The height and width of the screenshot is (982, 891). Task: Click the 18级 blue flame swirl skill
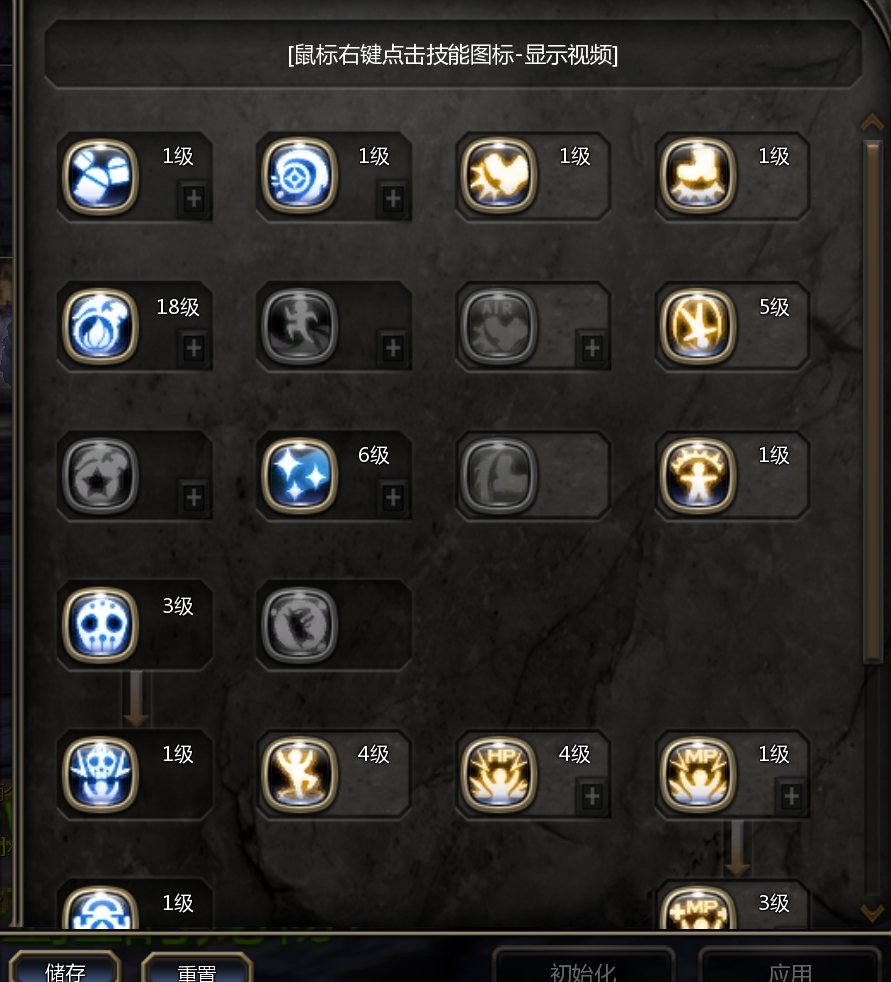100,326
